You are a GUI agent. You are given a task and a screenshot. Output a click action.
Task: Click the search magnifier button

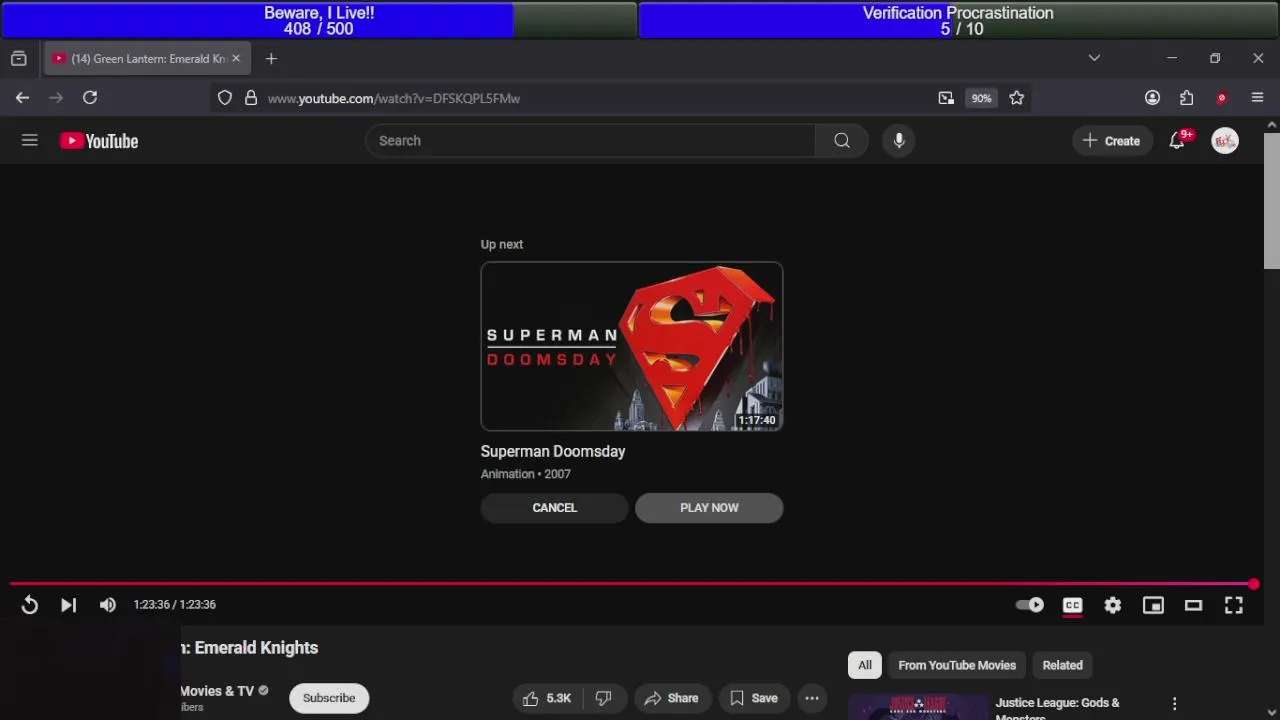tap(842, 141)
